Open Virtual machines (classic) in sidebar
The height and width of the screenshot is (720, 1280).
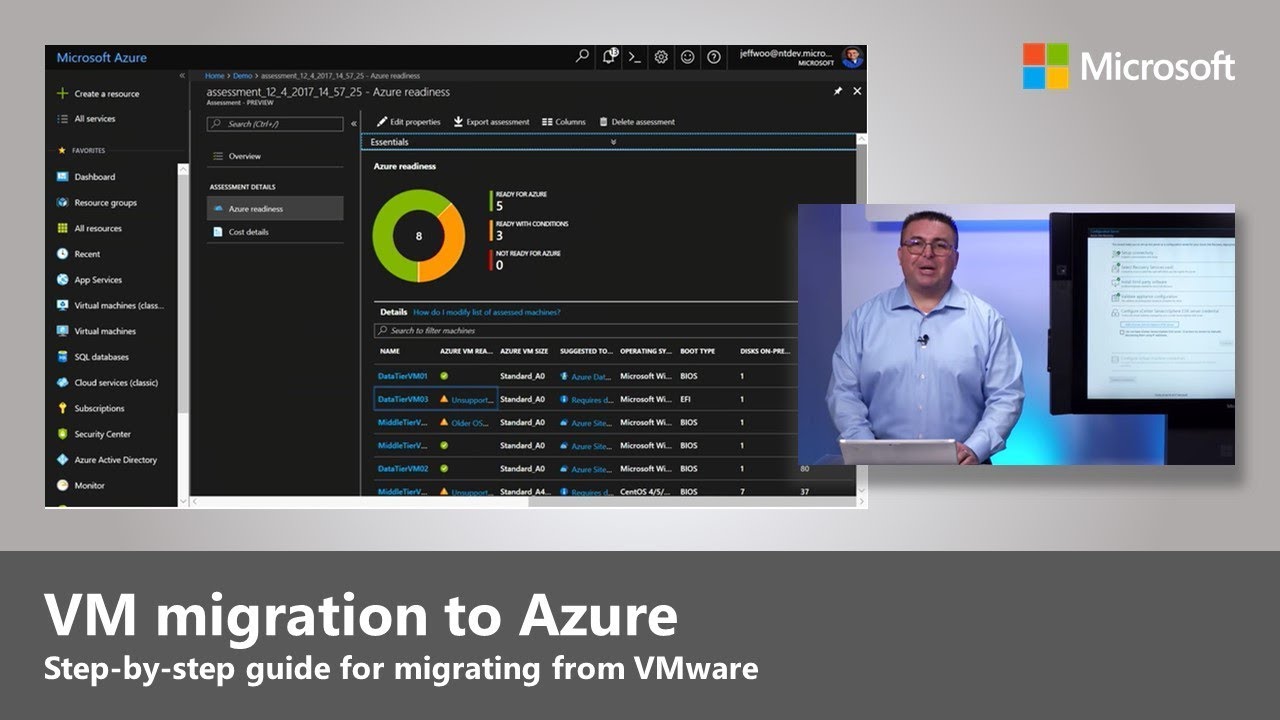tap(119, 306)
